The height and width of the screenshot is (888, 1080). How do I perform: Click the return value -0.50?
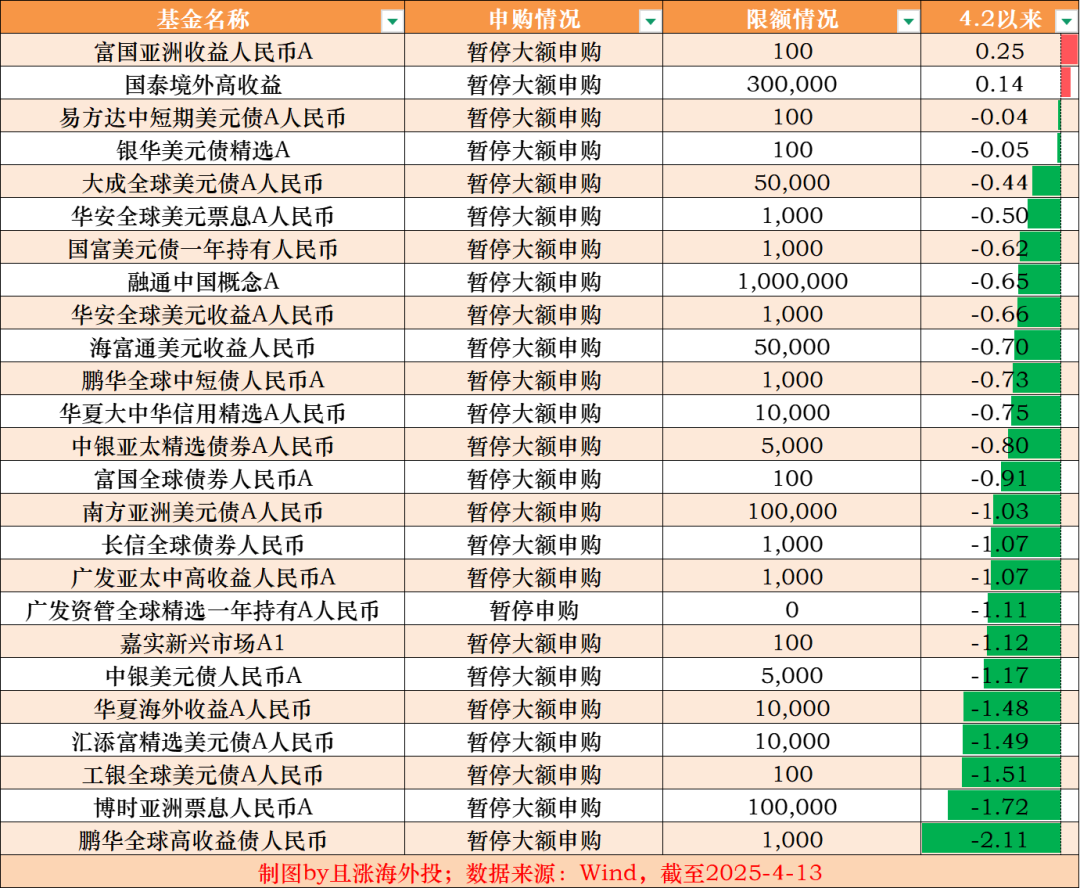click(x=1000, y=216)
